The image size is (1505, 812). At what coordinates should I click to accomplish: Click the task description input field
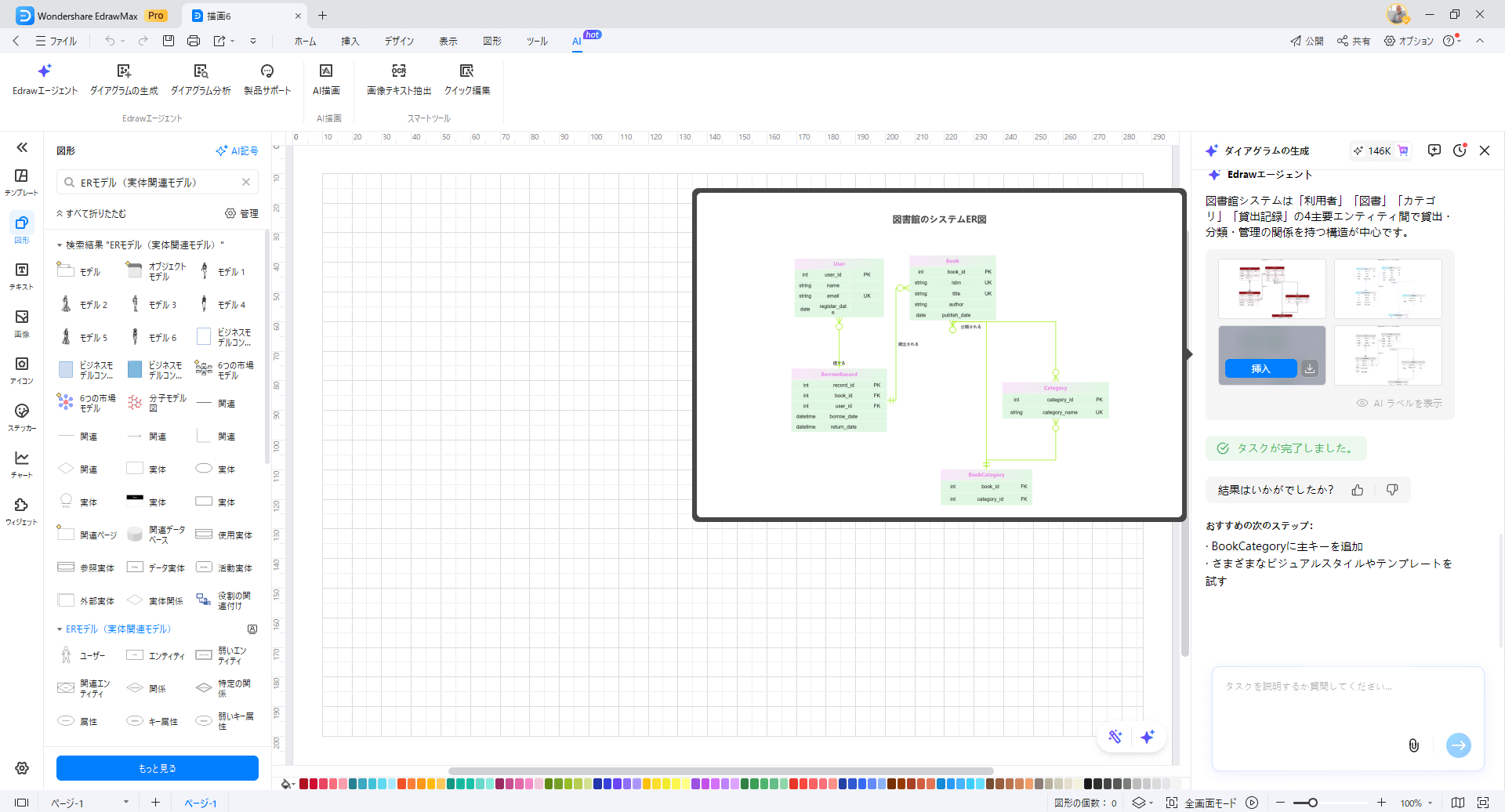1348,705
